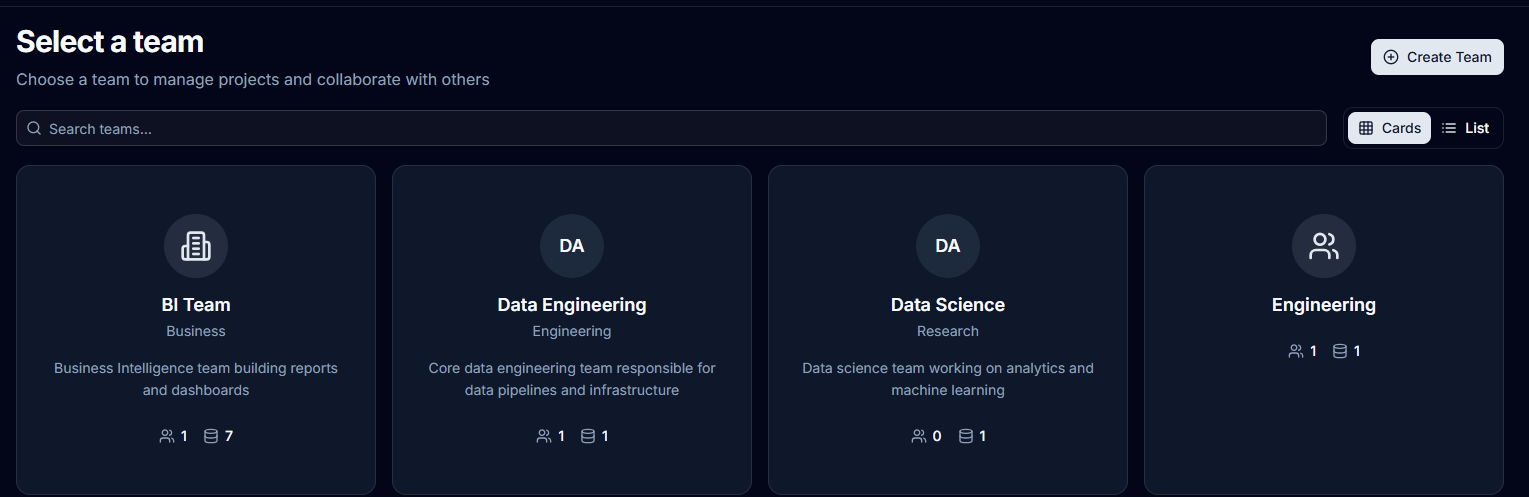Click the Data Science DA avatar
Image resolution: width=1529 pixels, height=497 pixels.
tap(948, 246)
